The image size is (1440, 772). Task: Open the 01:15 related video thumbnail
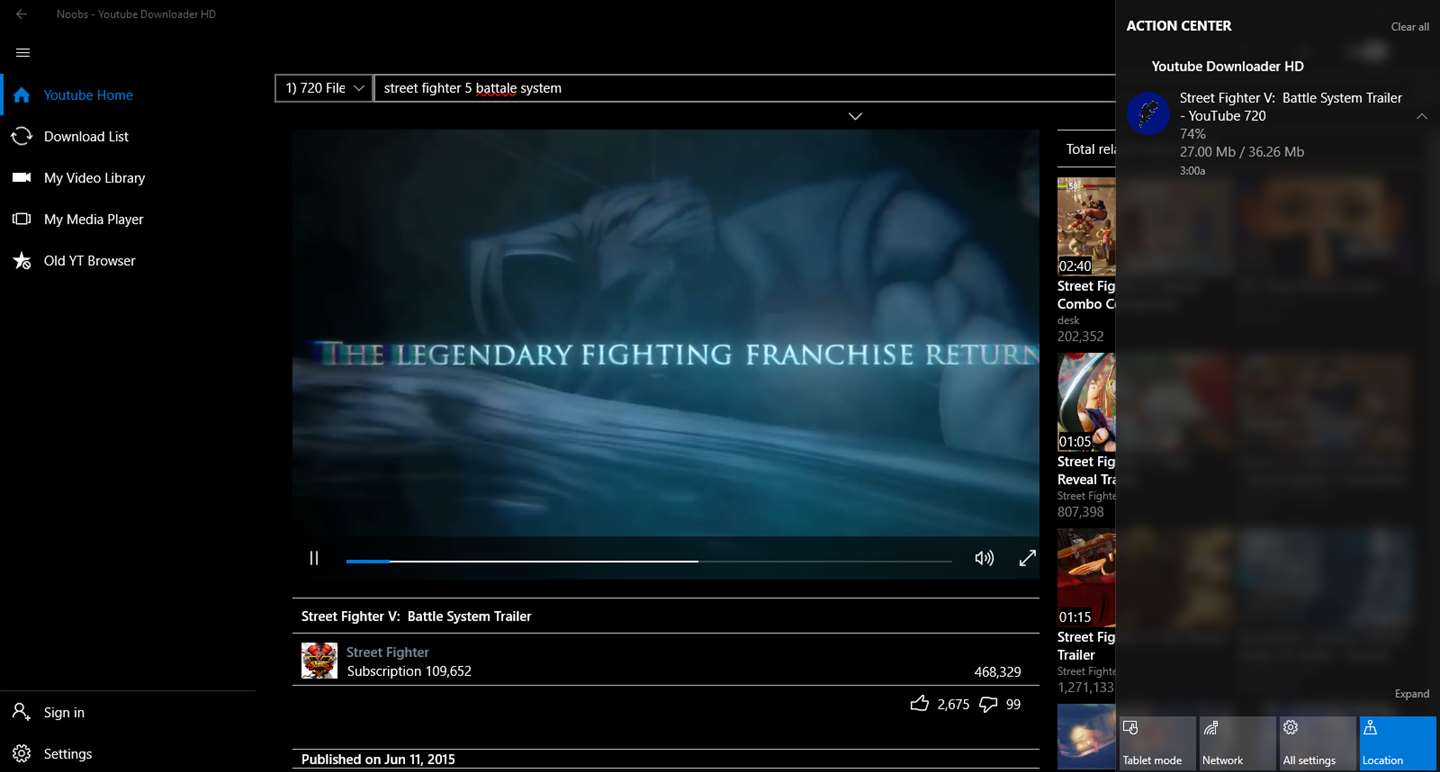point(1086,577)
